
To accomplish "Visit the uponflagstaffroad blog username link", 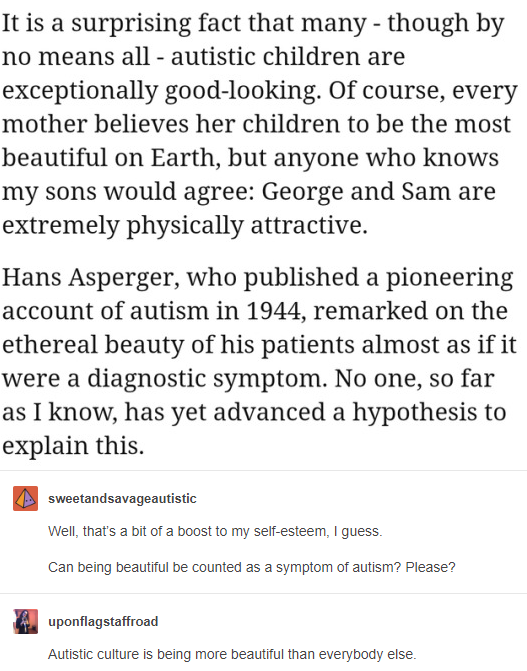I will (103, 621).
